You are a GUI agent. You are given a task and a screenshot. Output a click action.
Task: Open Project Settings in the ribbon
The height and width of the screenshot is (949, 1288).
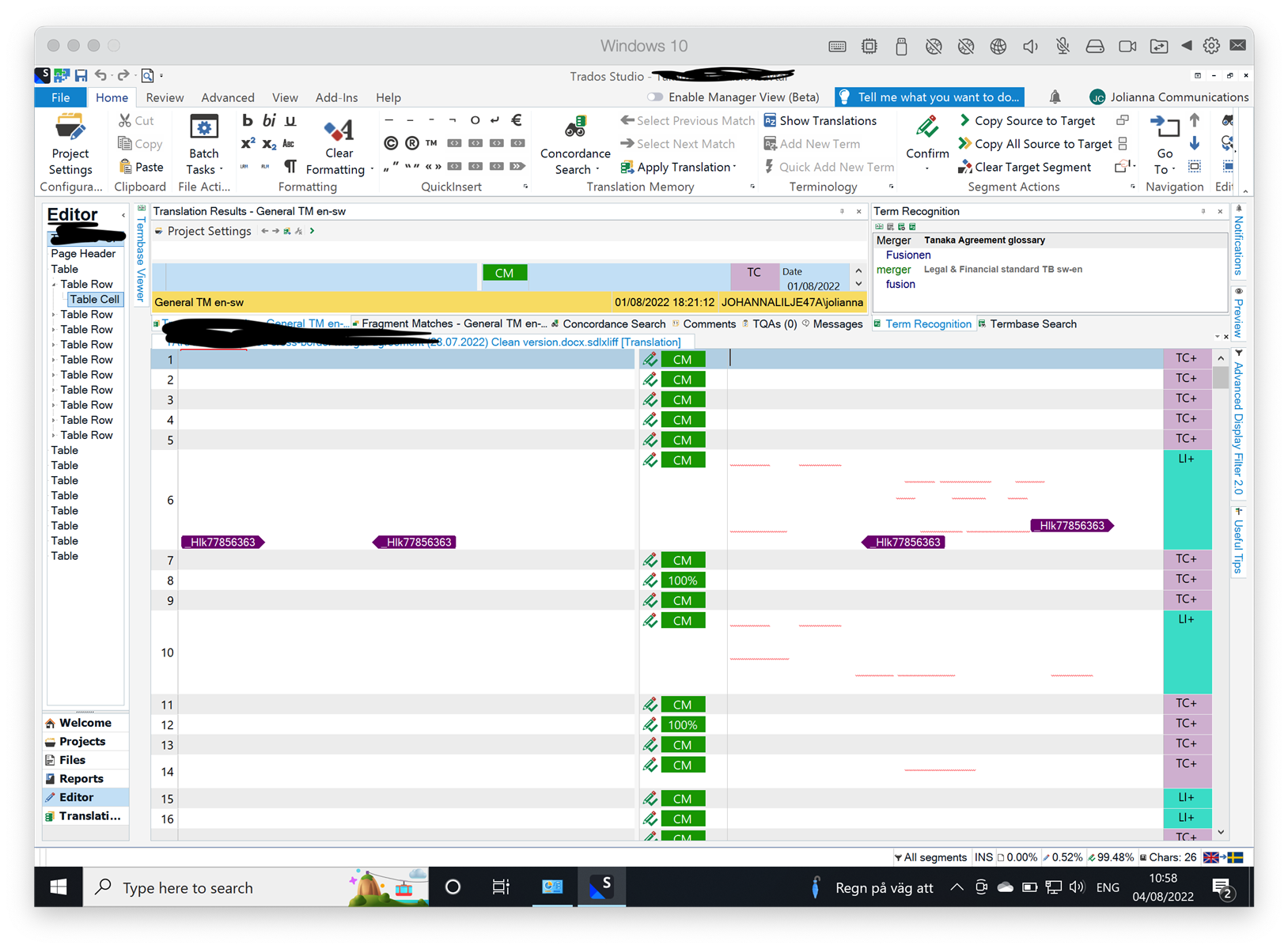point(70,146)
